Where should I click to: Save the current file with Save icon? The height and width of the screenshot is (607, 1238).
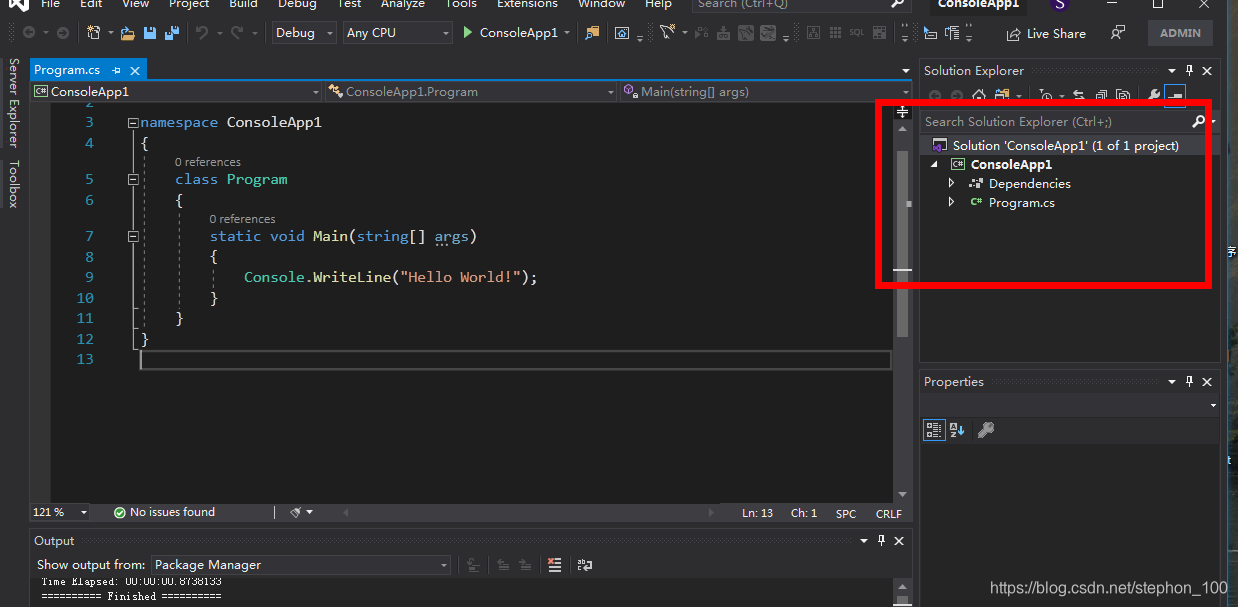click(x=149, y=33)
